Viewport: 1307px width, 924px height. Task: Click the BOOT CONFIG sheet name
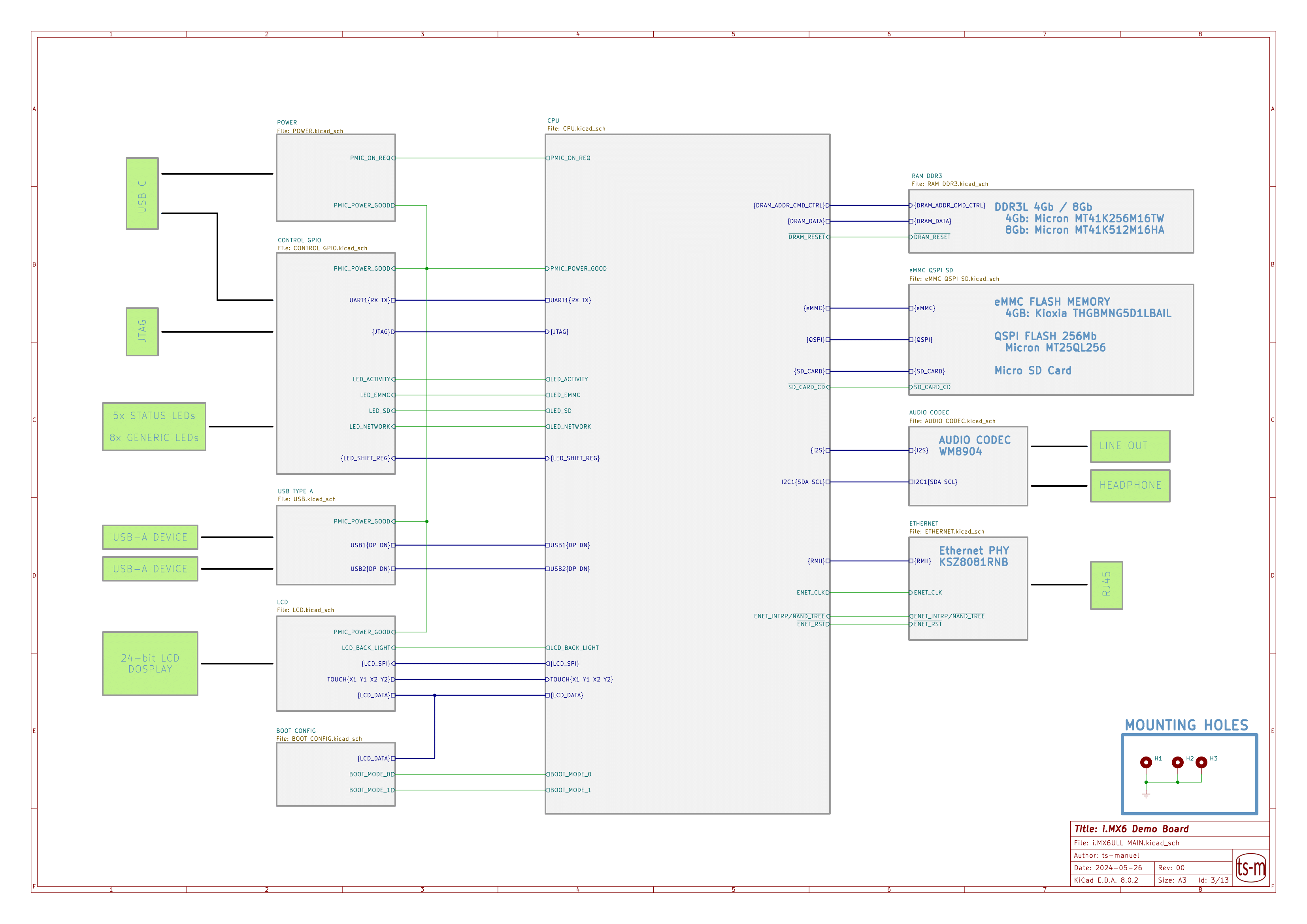point(296,730)
